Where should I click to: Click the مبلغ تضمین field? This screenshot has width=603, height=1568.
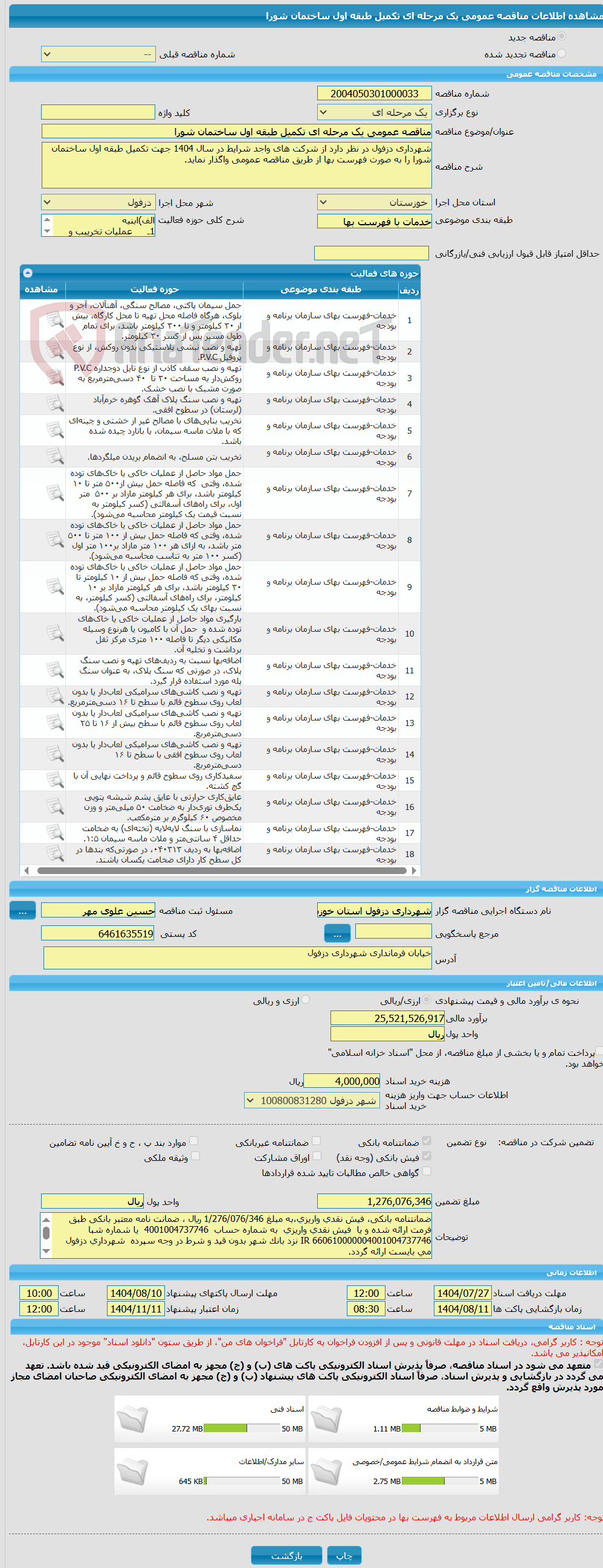374,1201
